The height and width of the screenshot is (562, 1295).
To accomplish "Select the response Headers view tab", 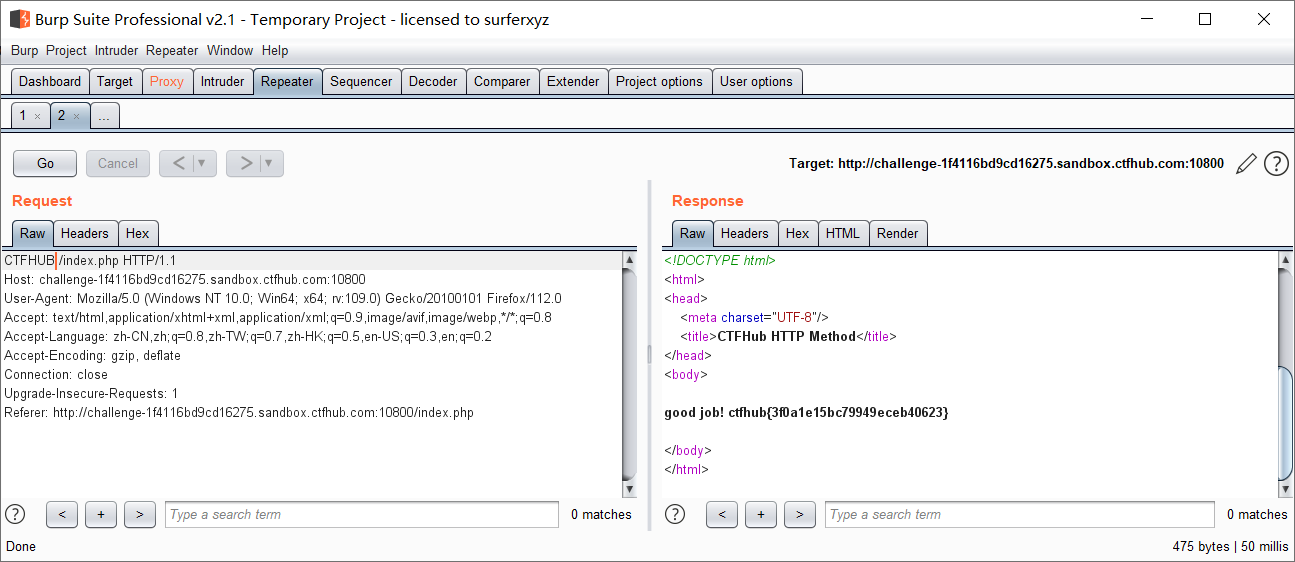I will (745, 233).
